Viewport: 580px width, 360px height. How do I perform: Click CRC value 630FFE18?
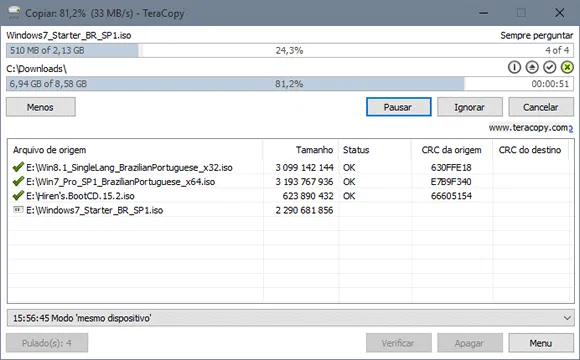coord(451,168)
